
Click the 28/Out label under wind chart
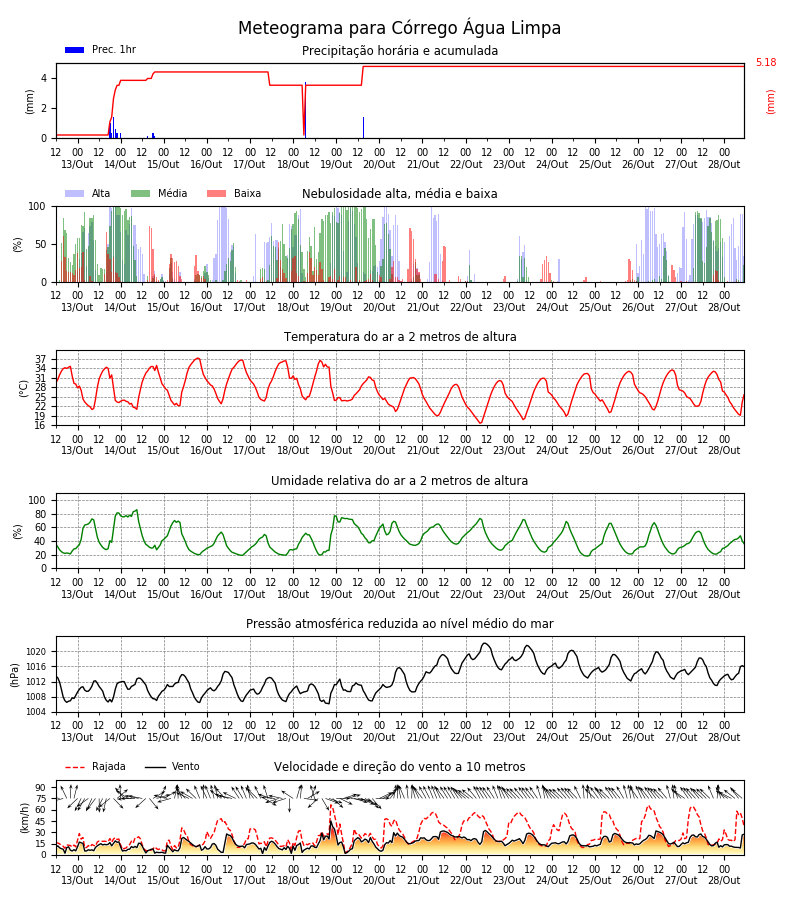(x=724, y=880)
